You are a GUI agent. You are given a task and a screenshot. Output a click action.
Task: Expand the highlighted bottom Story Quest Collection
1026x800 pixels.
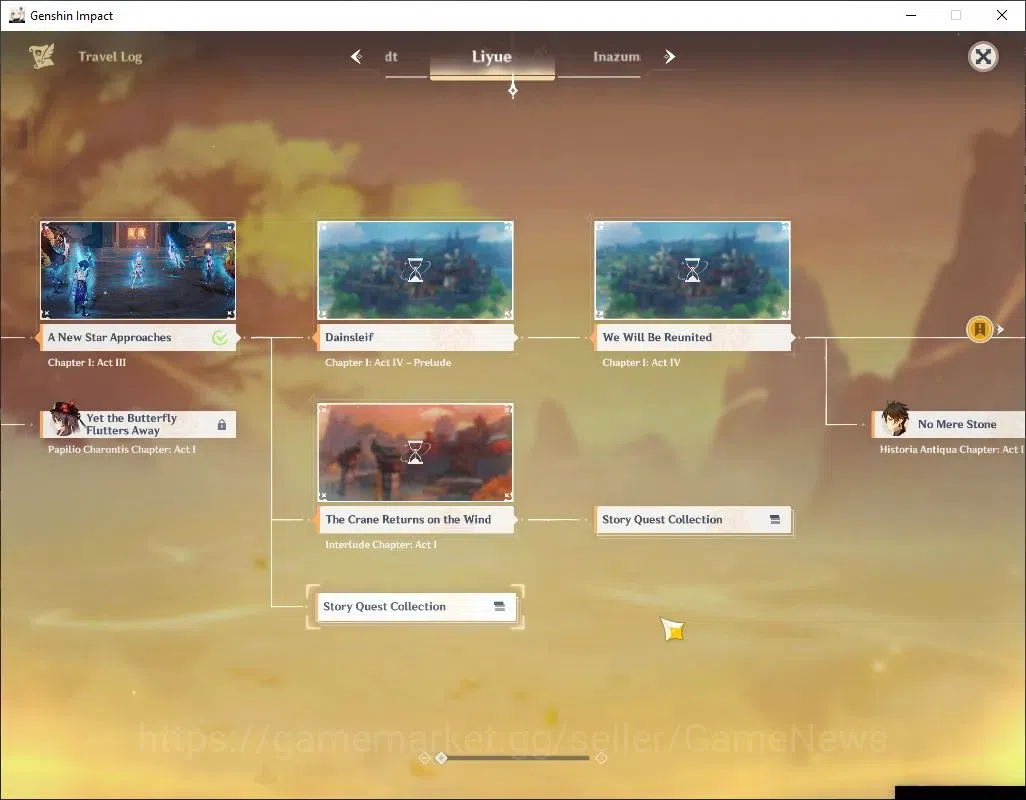(x=416, y=606)
